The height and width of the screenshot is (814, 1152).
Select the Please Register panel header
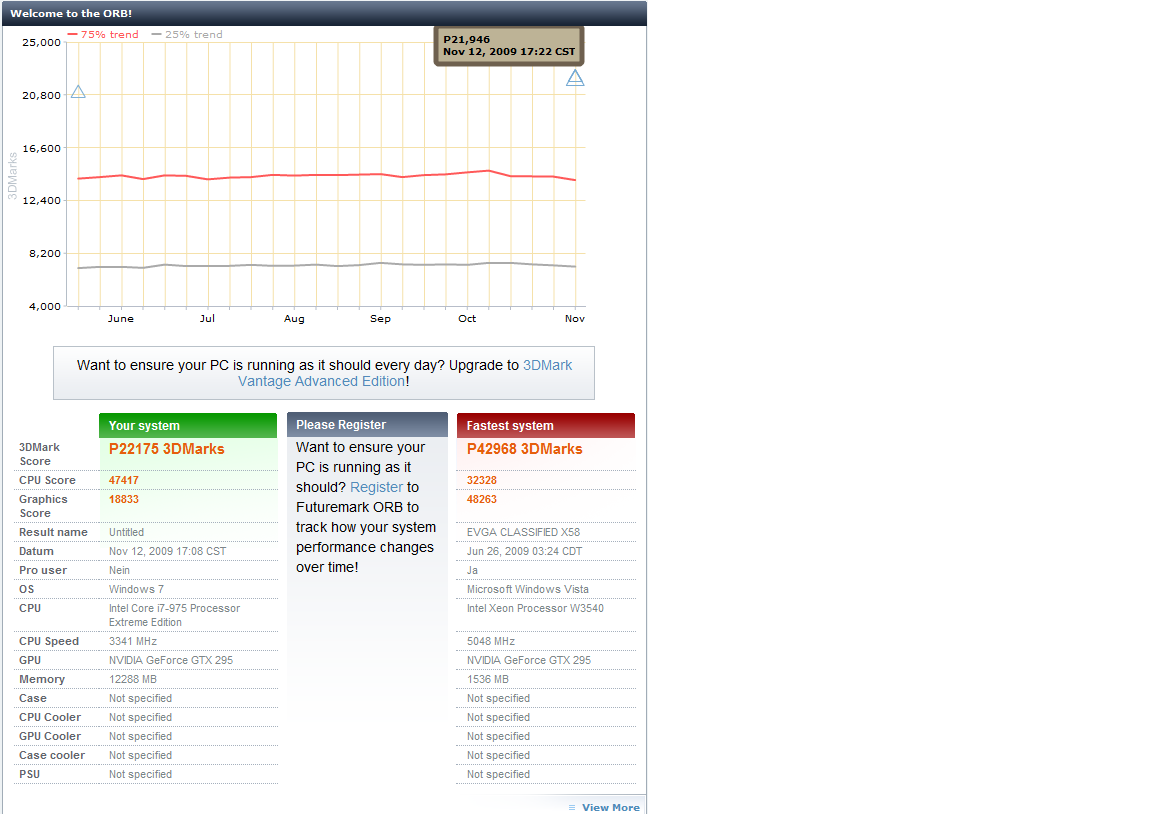pyautogui.click(x=367, y=425)
